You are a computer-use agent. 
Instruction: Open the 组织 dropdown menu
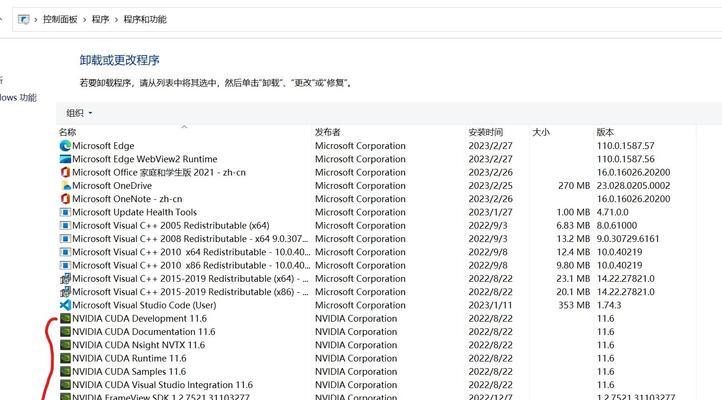point(79,113)
